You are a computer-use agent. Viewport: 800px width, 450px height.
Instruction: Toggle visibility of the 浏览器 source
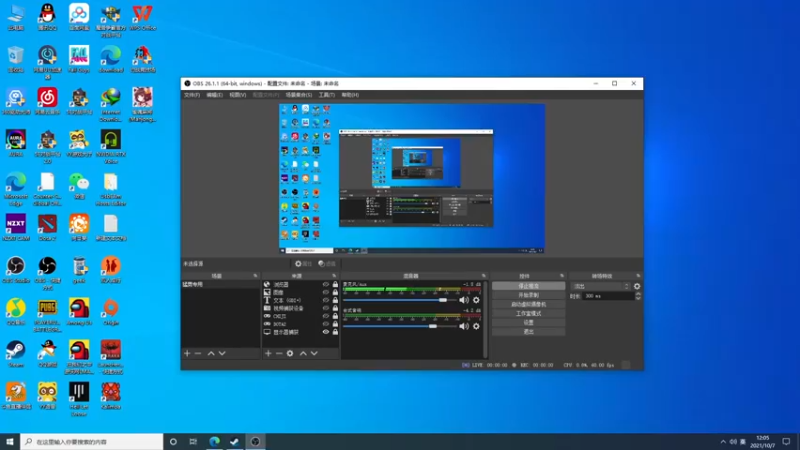click(326, 284)
